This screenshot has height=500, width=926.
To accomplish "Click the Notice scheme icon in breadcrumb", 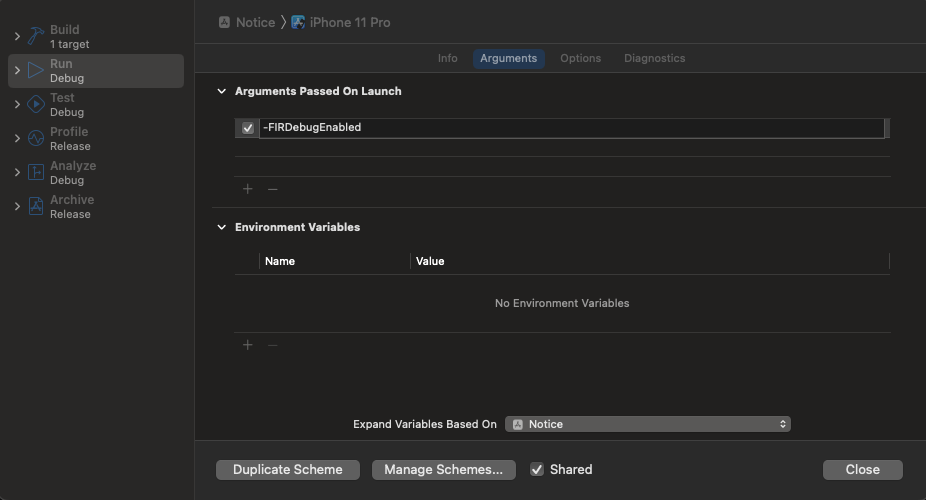I will tap(224, 22).
